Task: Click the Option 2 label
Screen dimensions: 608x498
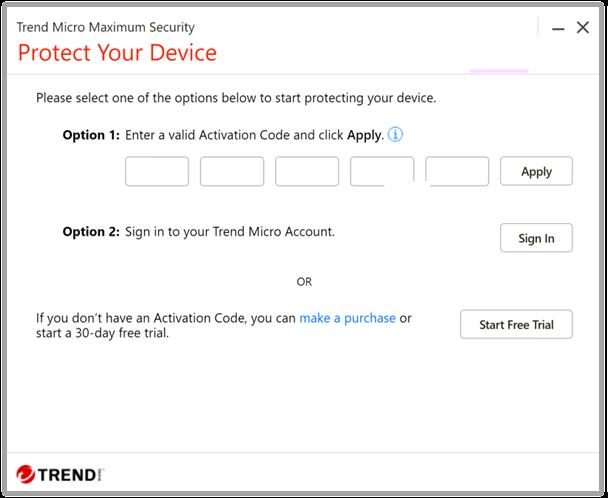Action: coord(91,231)
